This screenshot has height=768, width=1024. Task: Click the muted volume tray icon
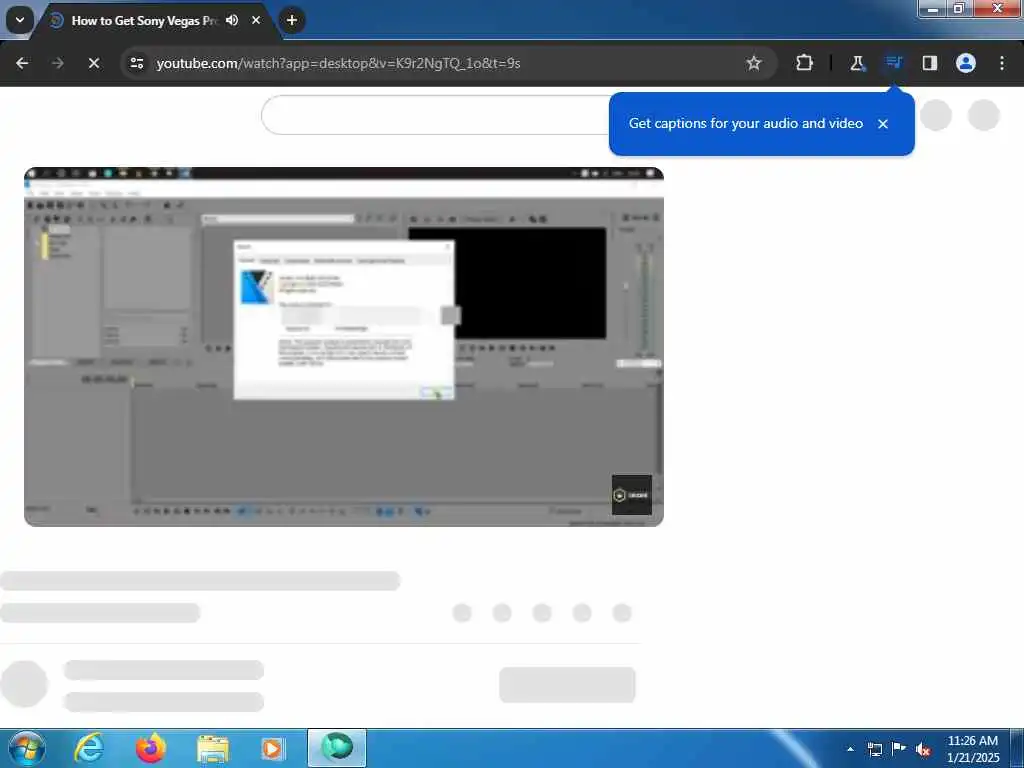point(923,749)
